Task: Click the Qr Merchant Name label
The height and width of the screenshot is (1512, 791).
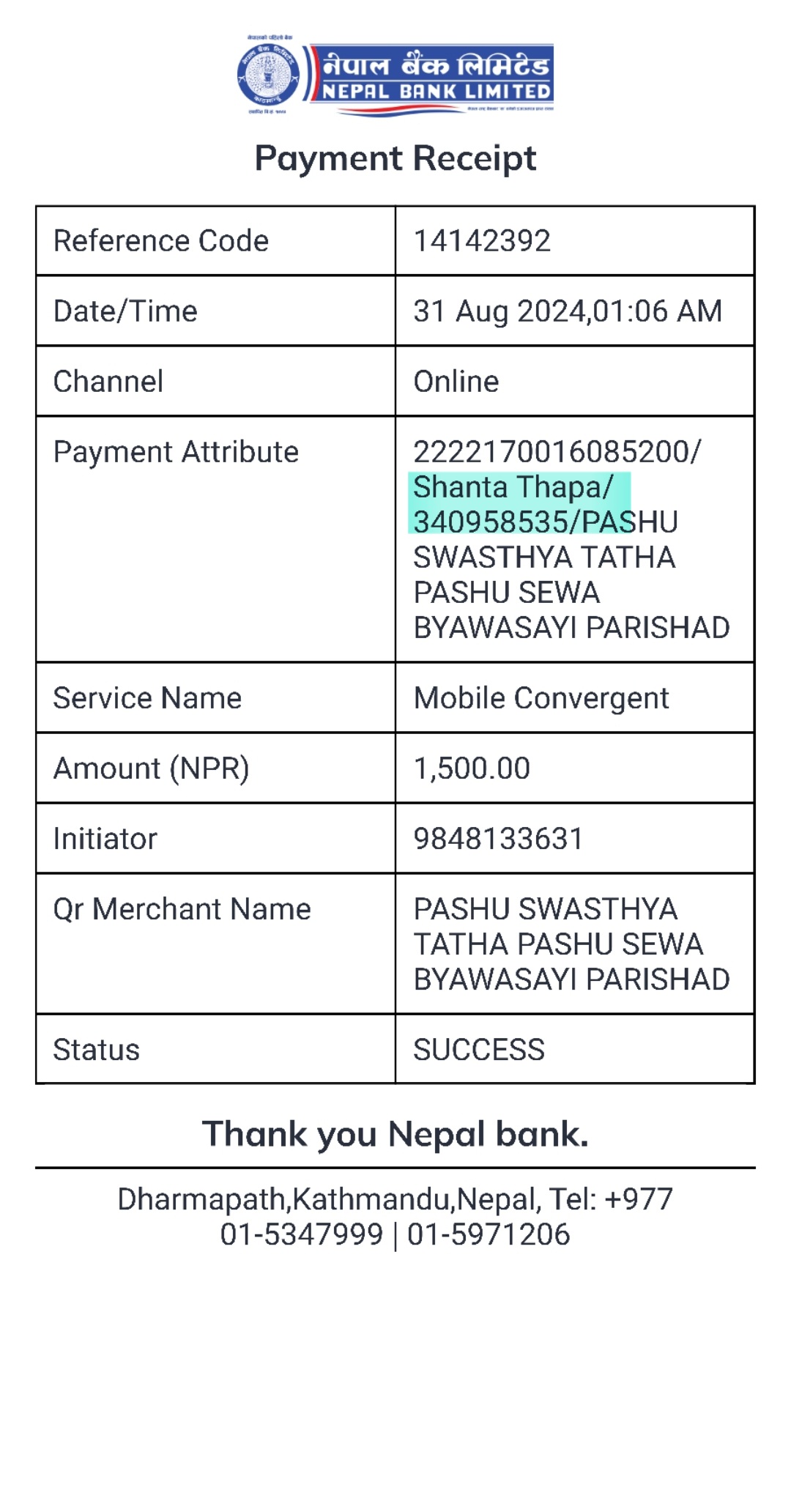Action: point(182,909)
